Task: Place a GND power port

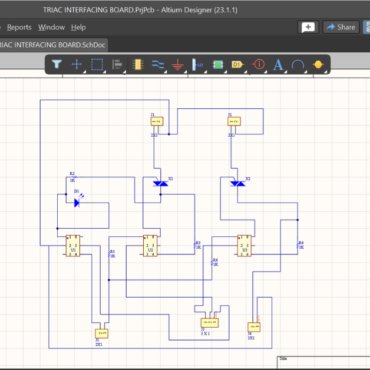Action: [178, 65]
